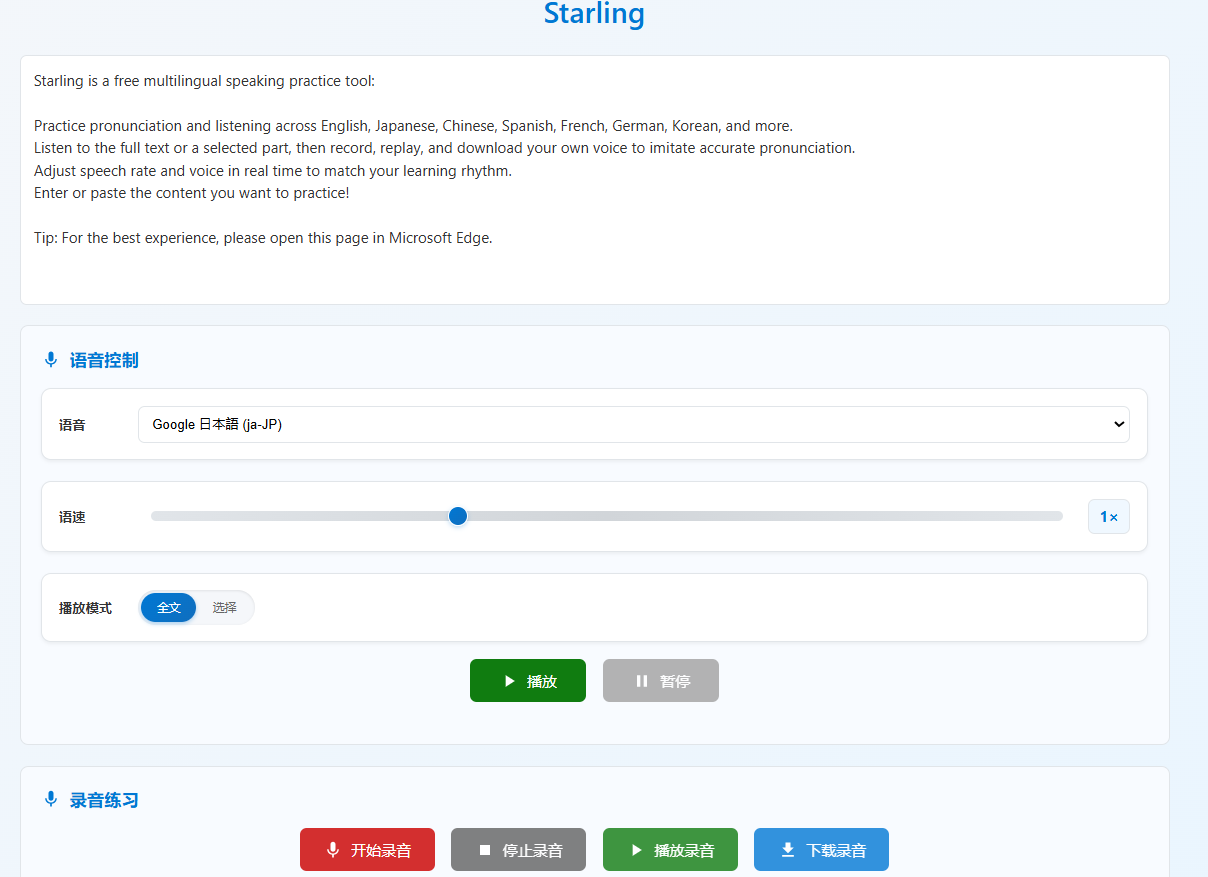1208x877 pixels.
Task: Click the microphone icon beside 语音控制
Action: tap(51, 360)
